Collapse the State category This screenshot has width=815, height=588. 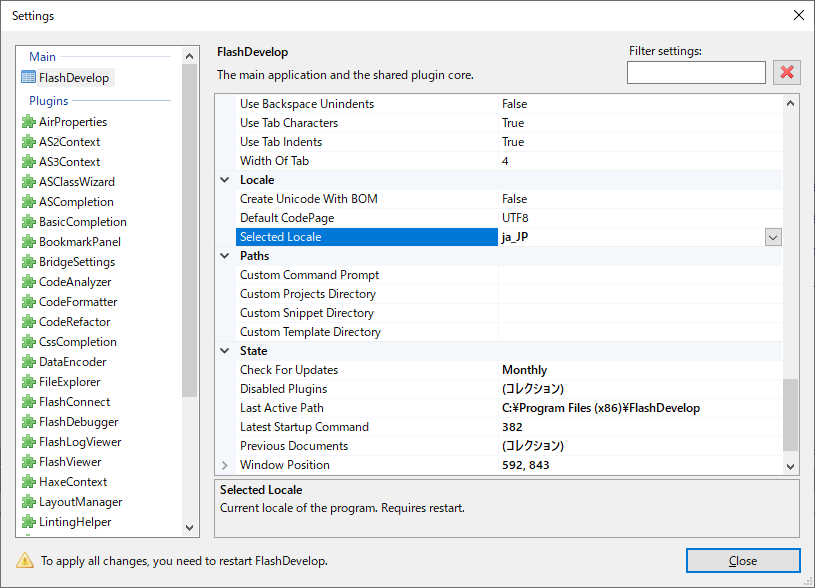pos(225,351)
